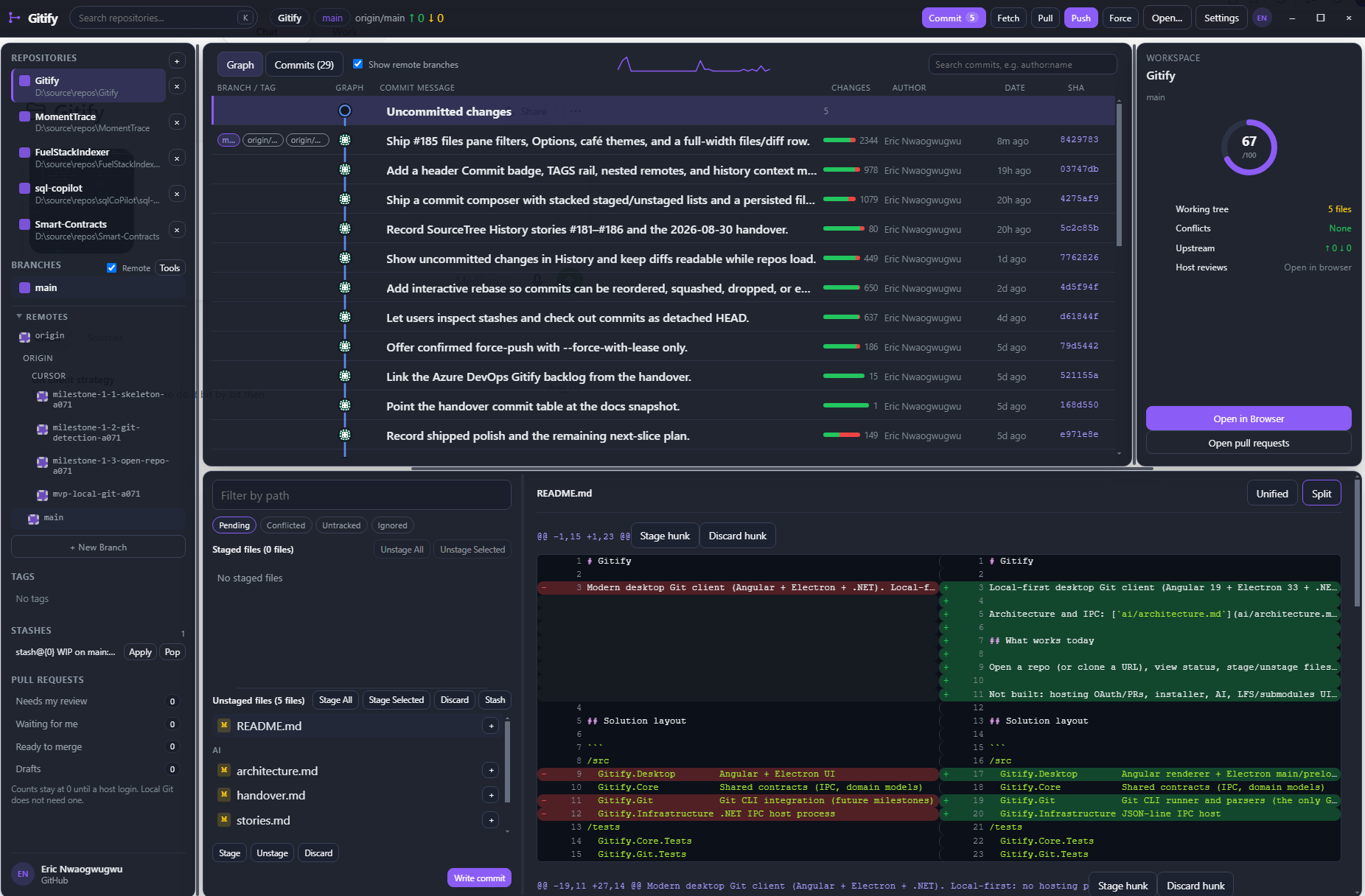Click the Search commits input box
Viewport: 1365px width, 896px height.
[x=1022, y=65]
